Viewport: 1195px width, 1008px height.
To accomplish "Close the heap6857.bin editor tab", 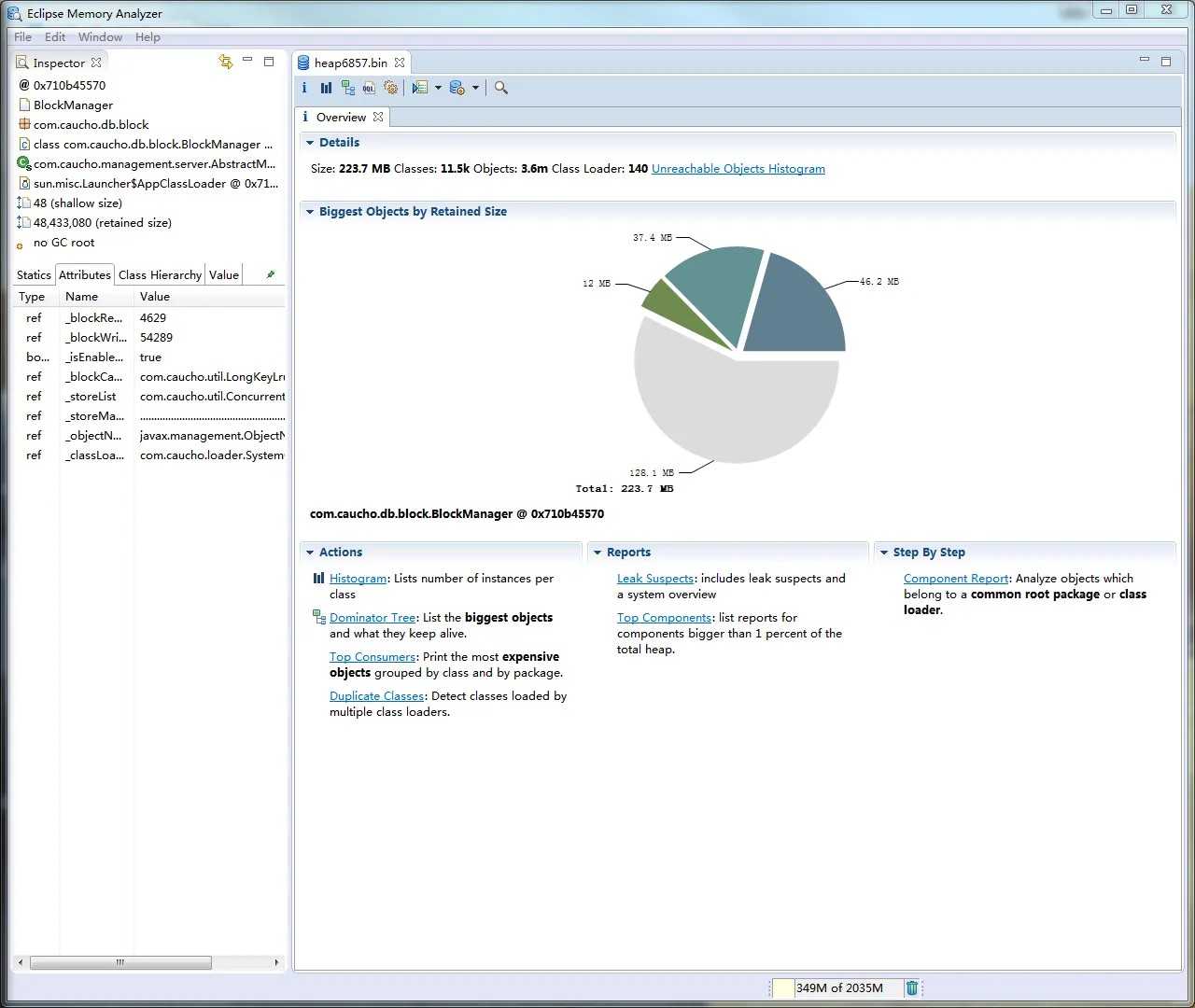I will (400, 63).
